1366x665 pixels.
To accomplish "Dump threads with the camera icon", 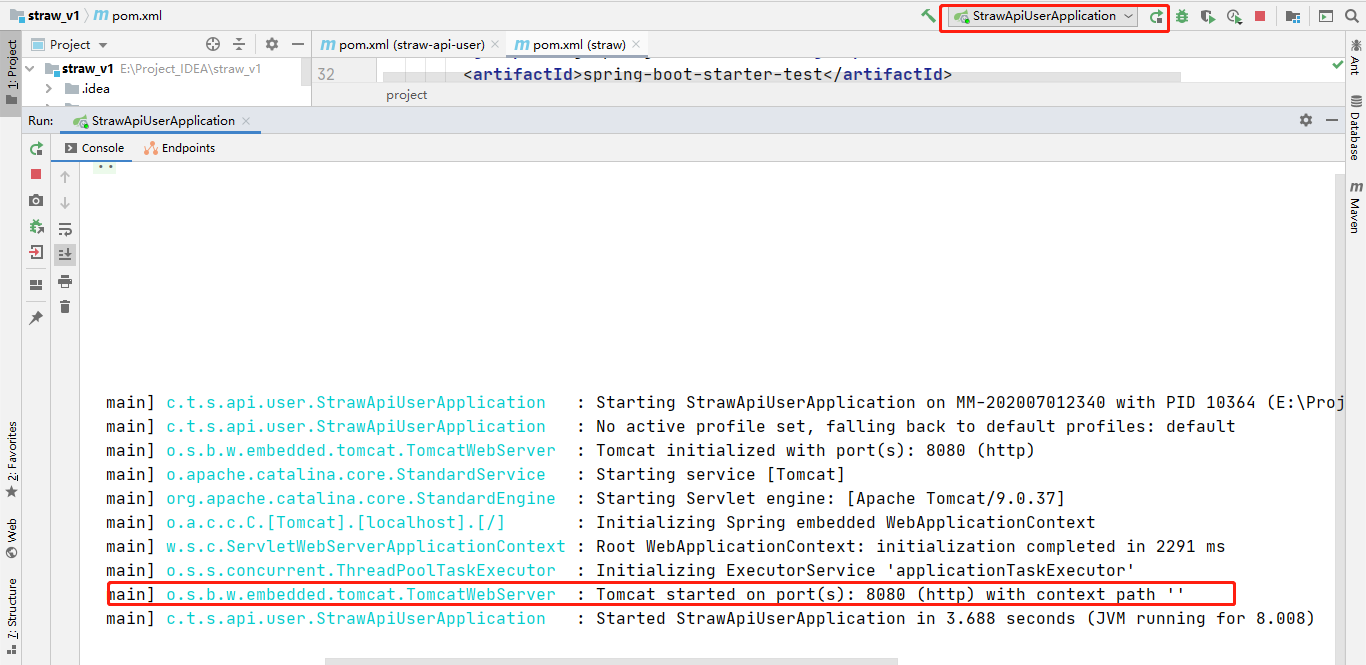I will coord(36,200).
